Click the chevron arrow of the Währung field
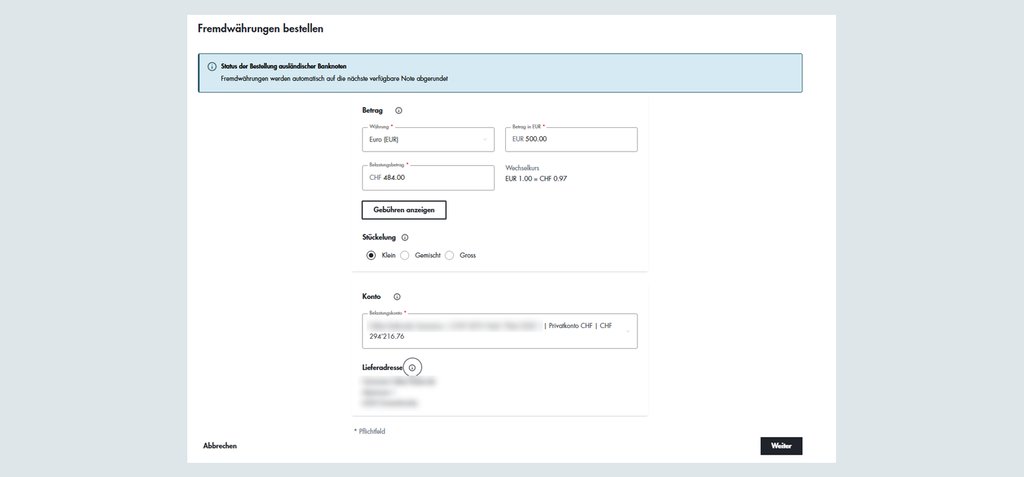The height and width of the screenshot is (477, 1024). tap(486, 140)
